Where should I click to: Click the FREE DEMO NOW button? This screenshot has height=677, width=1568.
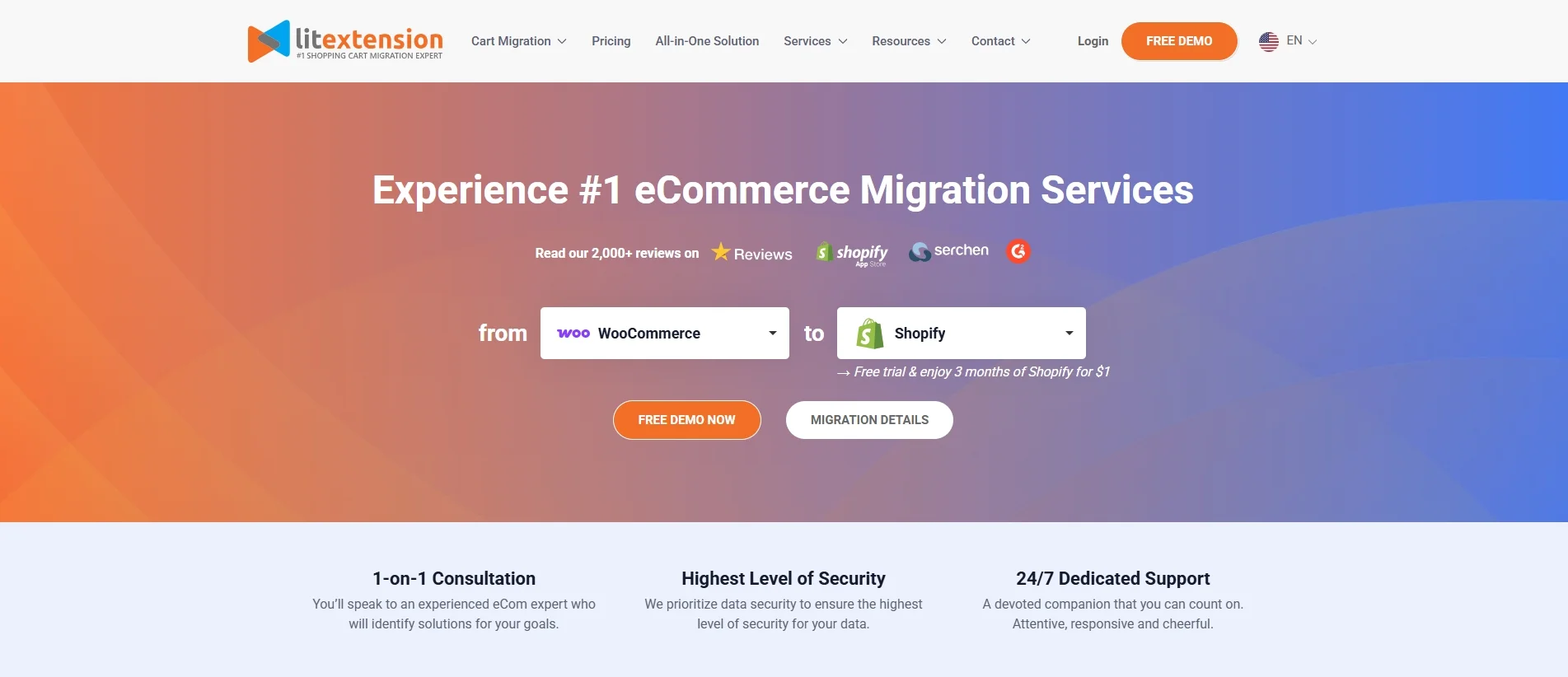tap(686, 420)
